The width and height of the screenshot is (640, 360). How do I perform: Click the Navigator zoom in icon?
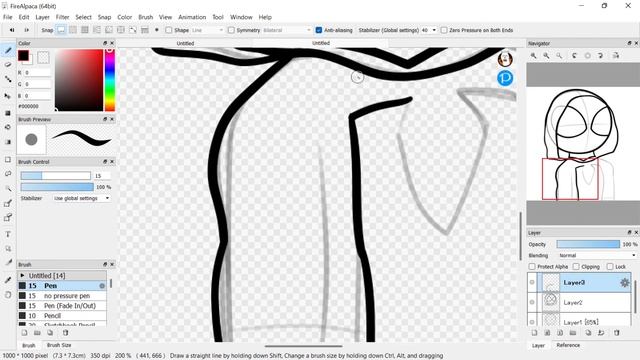(533, 56)
